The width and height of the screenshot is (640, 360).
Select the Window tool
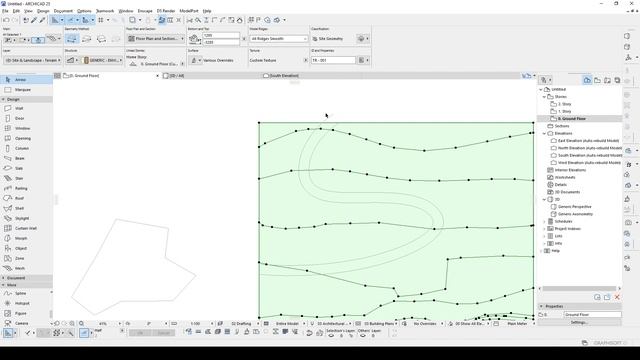(26, 128)
